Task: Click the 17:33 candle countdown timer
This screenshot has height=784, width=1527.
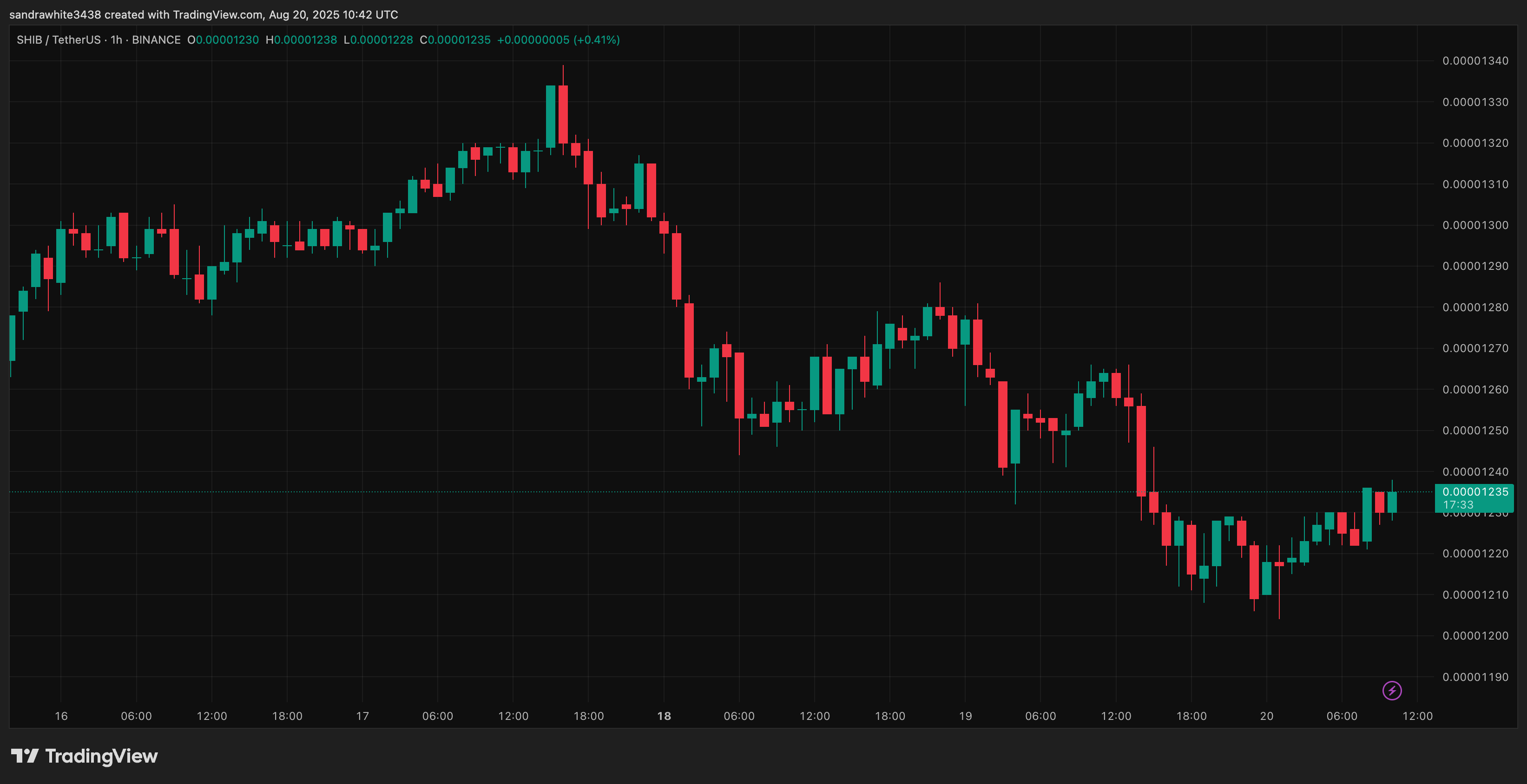Action: click(1458, 505)
